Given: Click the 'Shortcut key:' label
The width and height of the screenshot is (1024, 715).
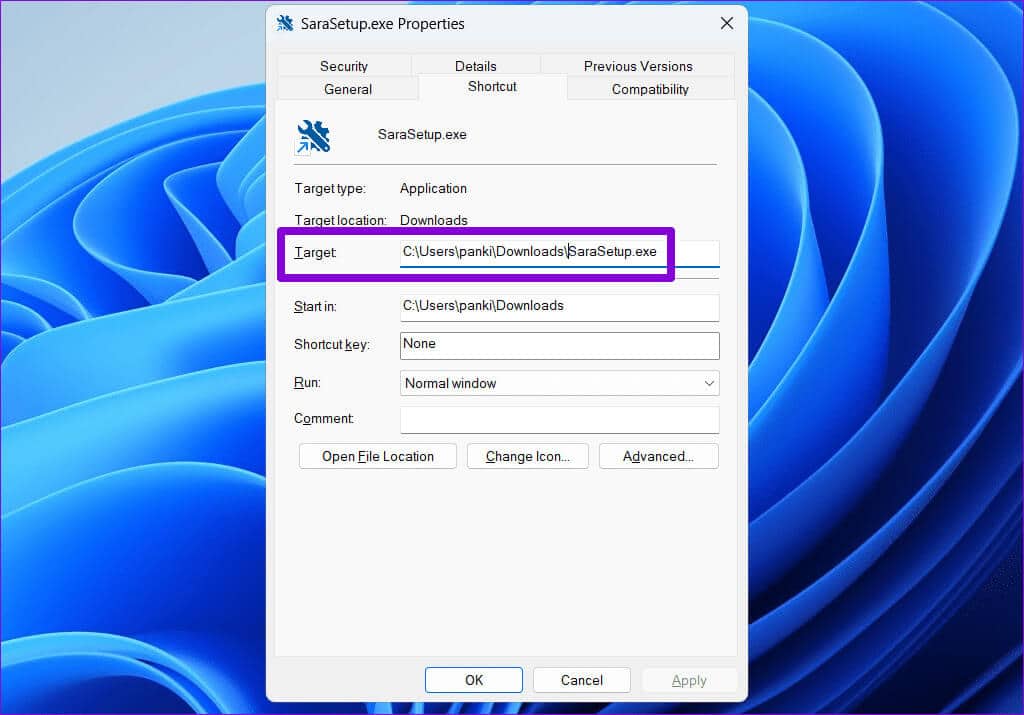Looking at the screenshot, I should [x=332, y=345].
